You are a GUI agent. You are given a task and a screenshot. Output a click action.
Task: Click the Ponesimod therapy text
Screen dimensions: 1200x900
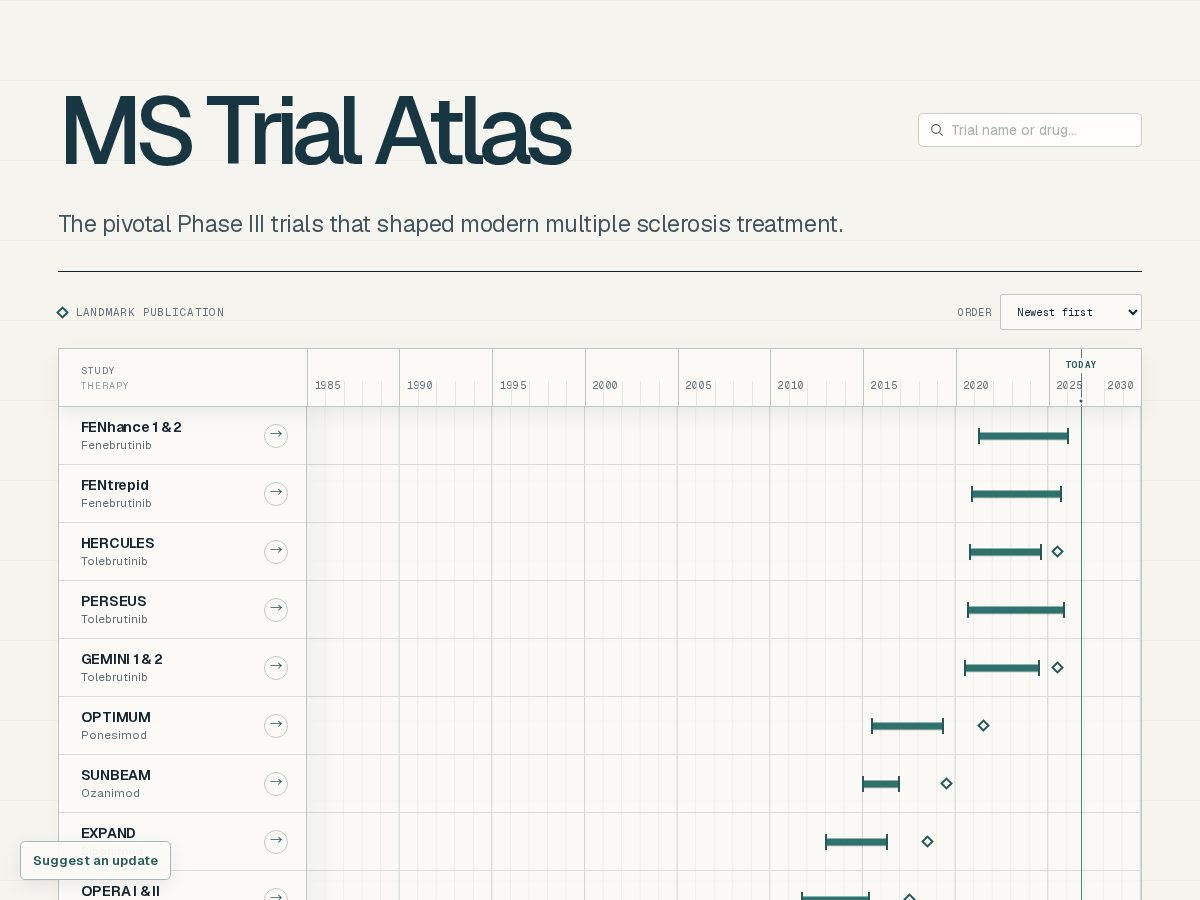pos(114,735)
